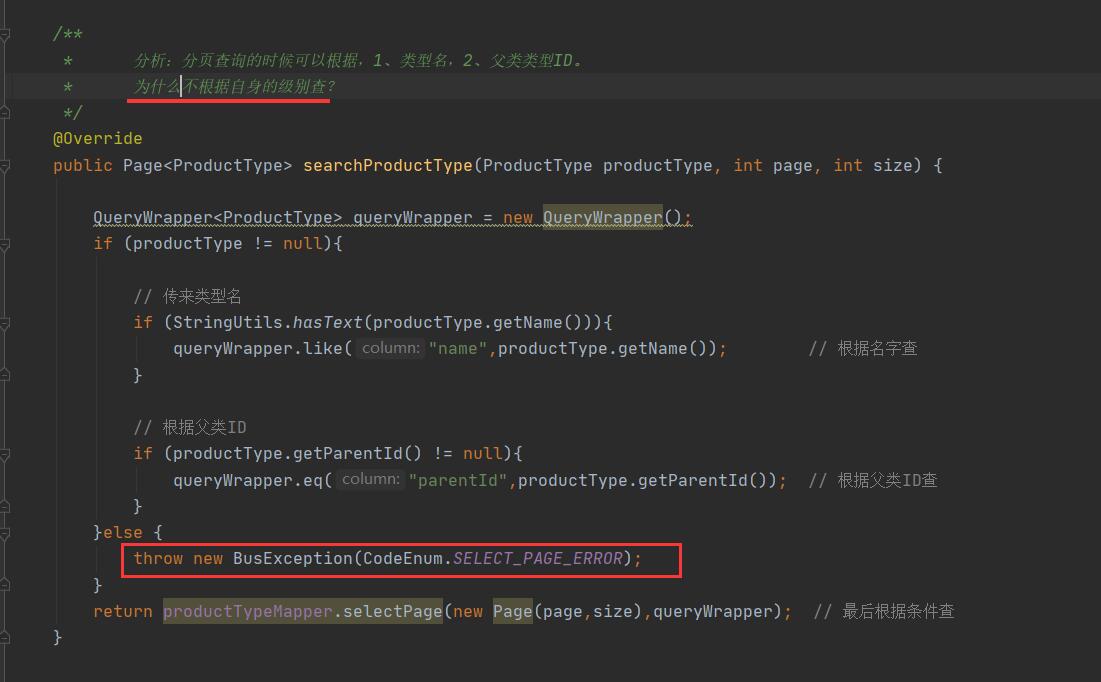The width and height of the screenshot is (1101, 682).
Task: Click the 'like' method on queryWrapper
Action: click(x=322, y=348)
